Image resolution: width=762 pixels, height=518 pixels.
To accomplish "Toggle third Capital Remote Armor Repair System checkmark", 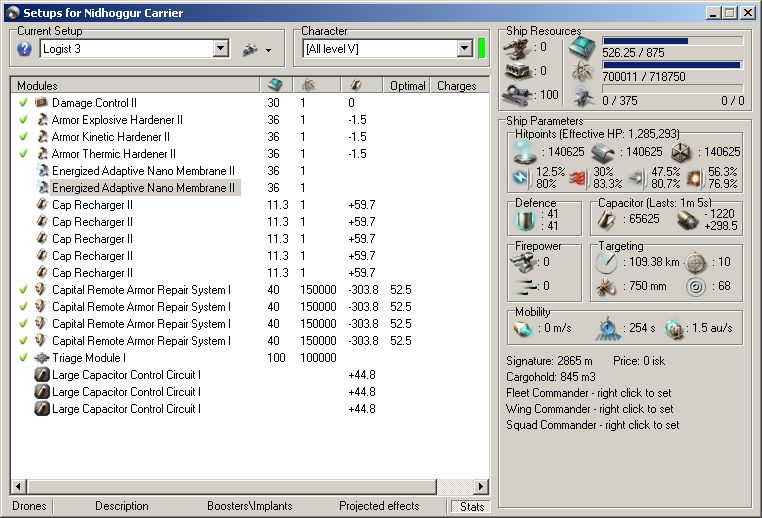I will coord(23,324).
